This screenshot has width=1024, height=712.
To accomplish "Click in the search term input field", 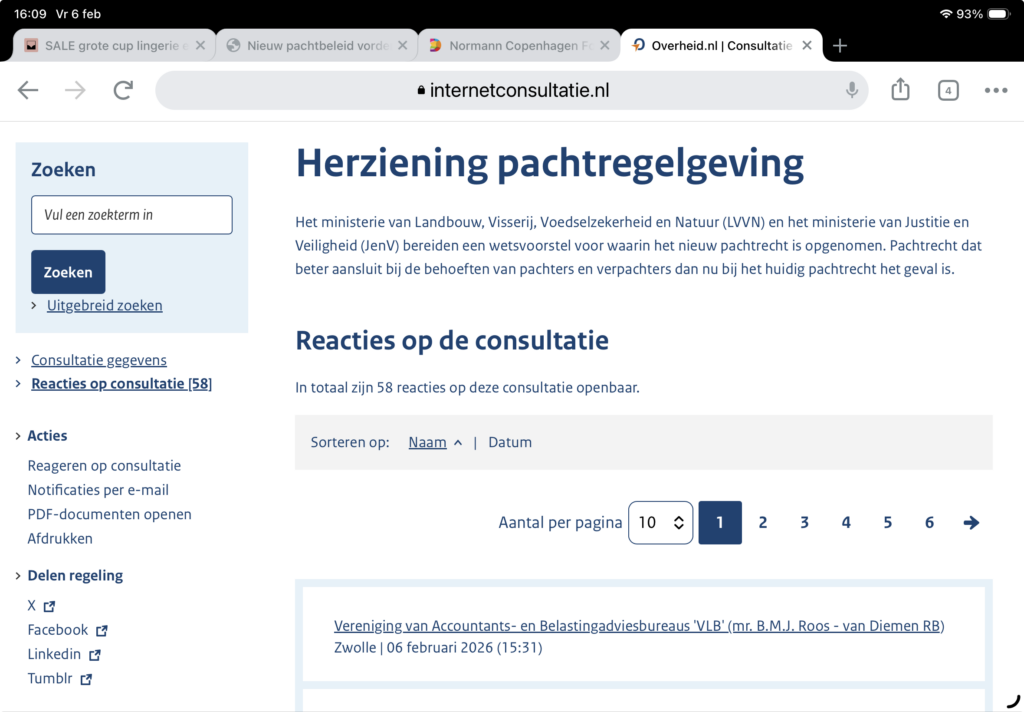I will point(131,215).
